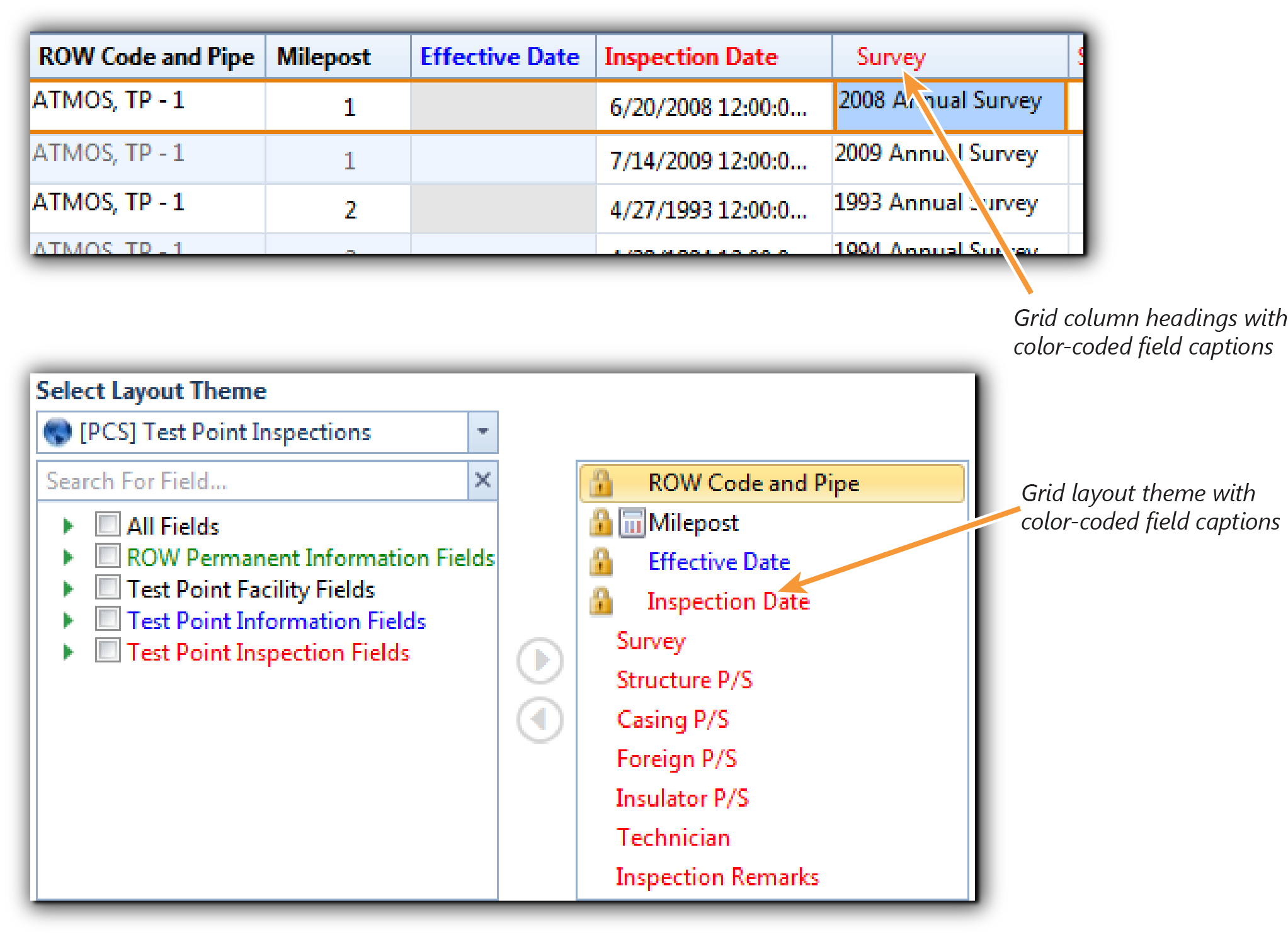Screen dimensions: 1288x937
Task: Click the All Fields label
Action: coord(173,526)
